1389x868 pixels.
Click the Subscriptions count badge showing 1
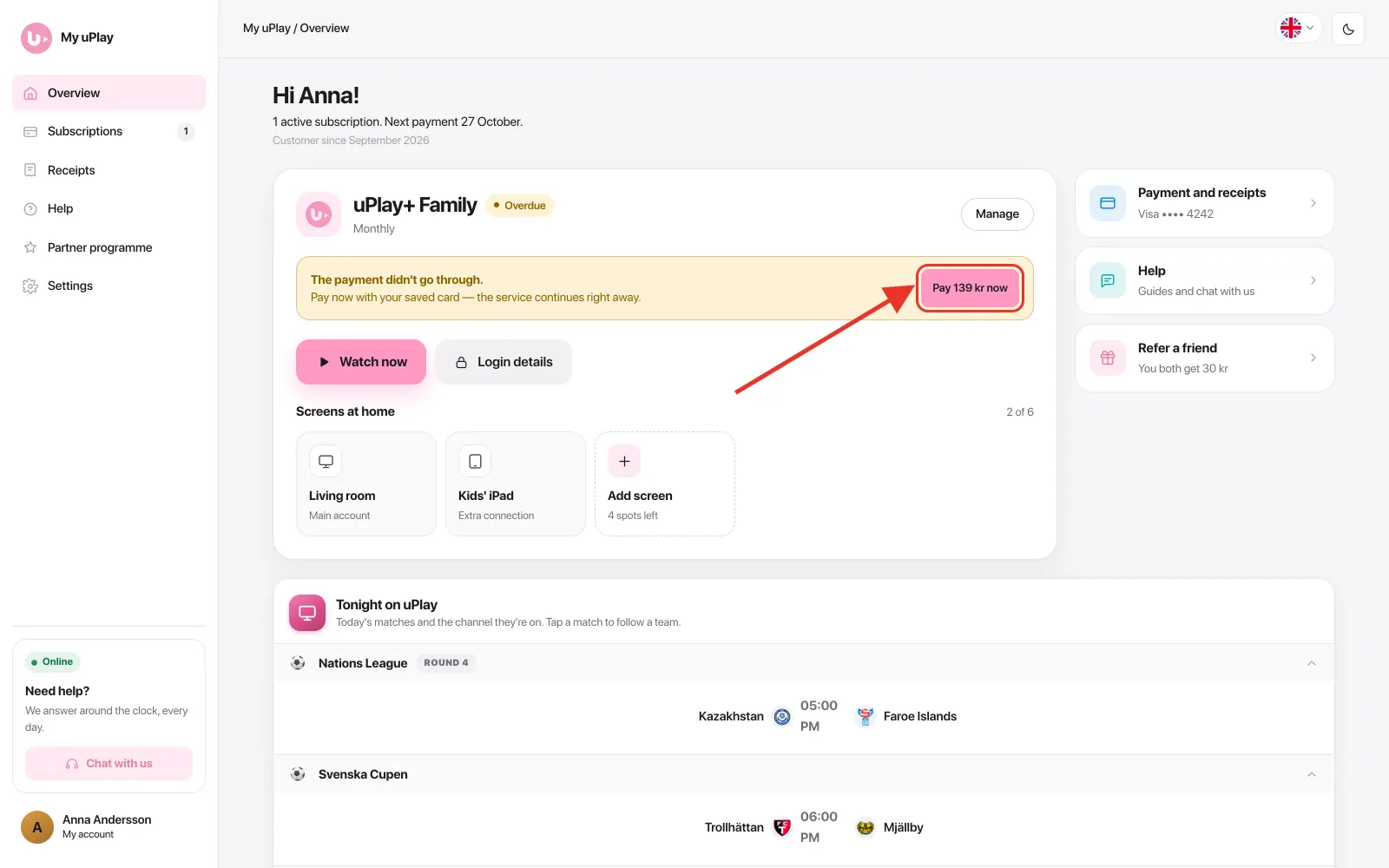pos(186,132)
